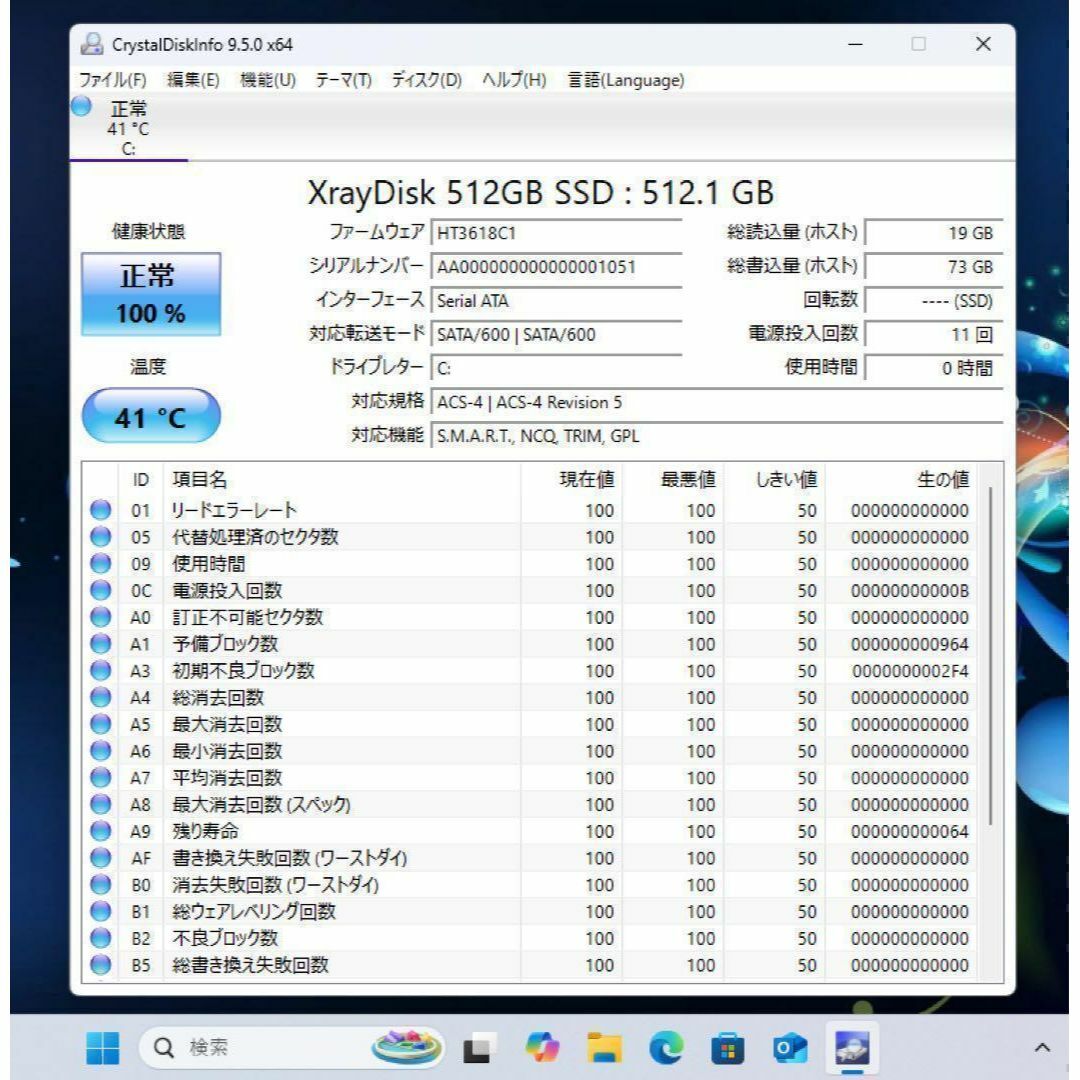Click the status orb beside ID A5 最大消去回数

click(x=101, y=724)
